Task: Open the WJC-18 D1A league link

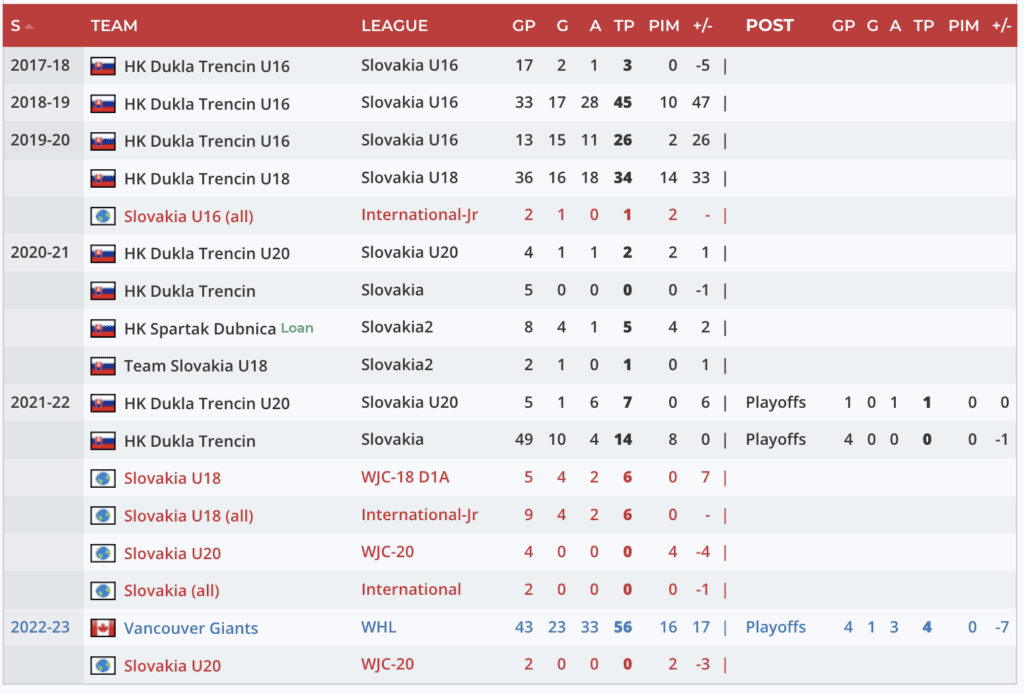Action: 405,478
